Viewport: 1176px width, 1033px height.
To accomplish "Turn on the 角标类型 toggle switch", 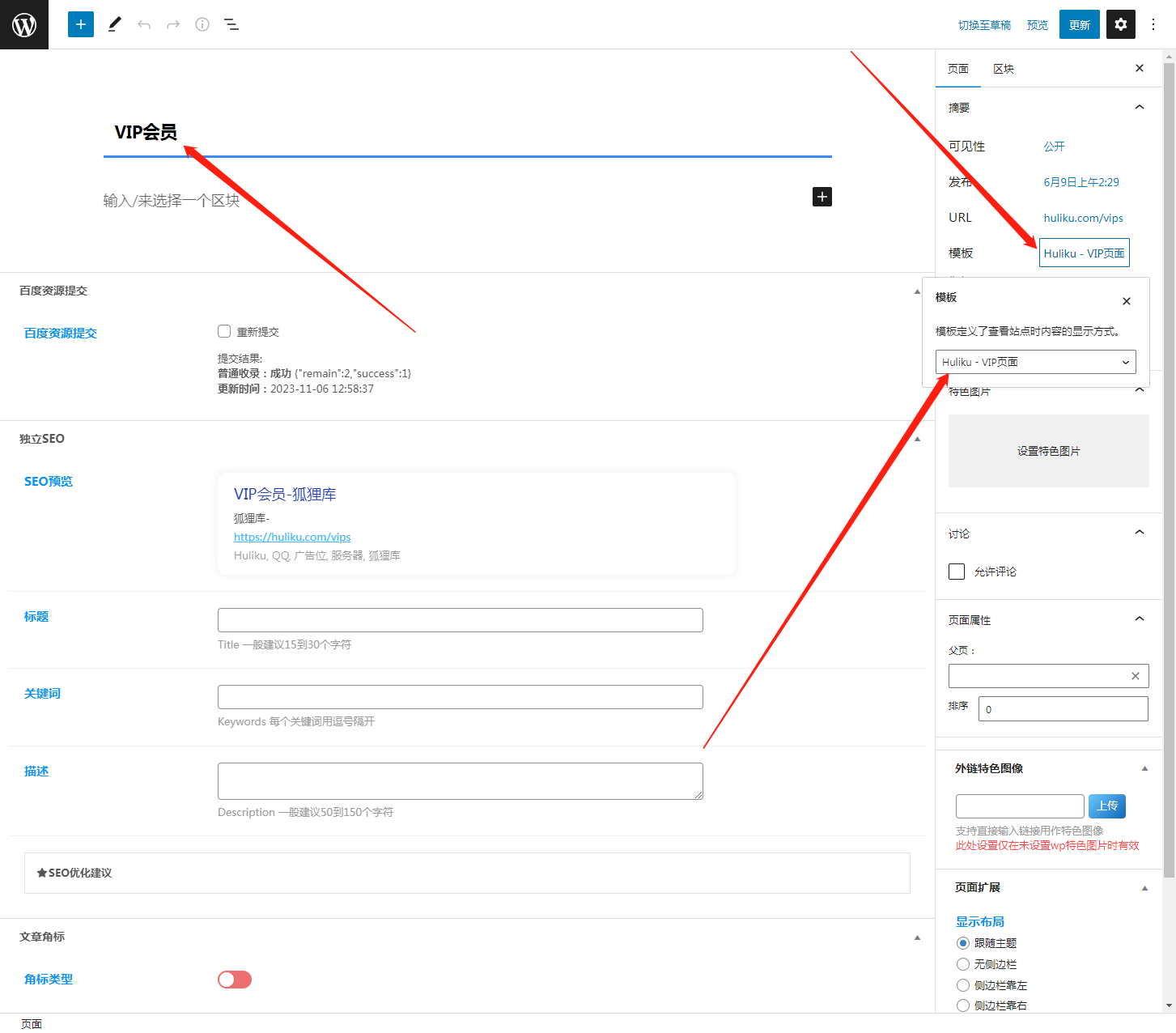I will click(235, 980).
